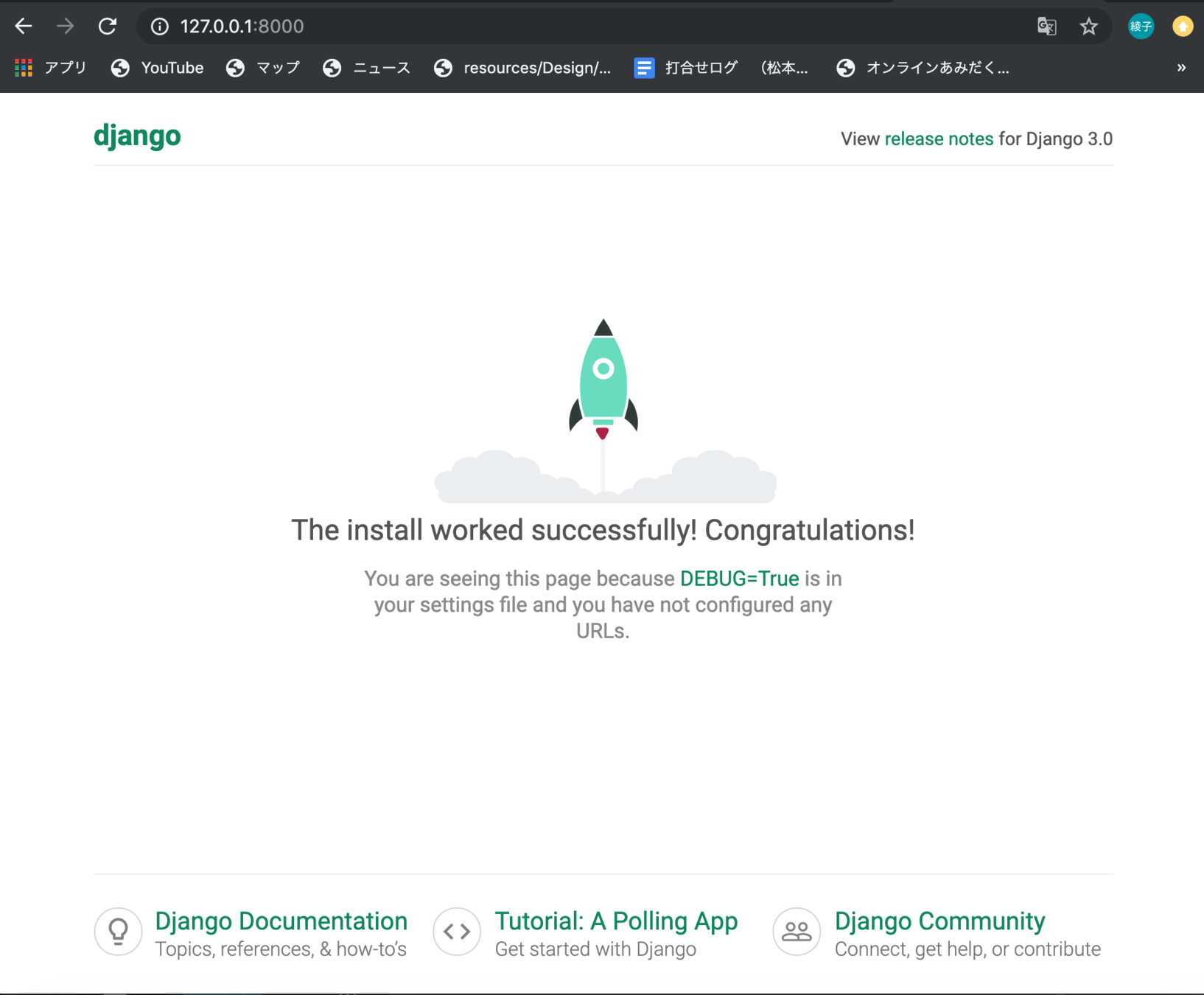The image size is (1204, 995).
Task: Click "Topics, references, & how-to's" text
Action: [281, 949]
